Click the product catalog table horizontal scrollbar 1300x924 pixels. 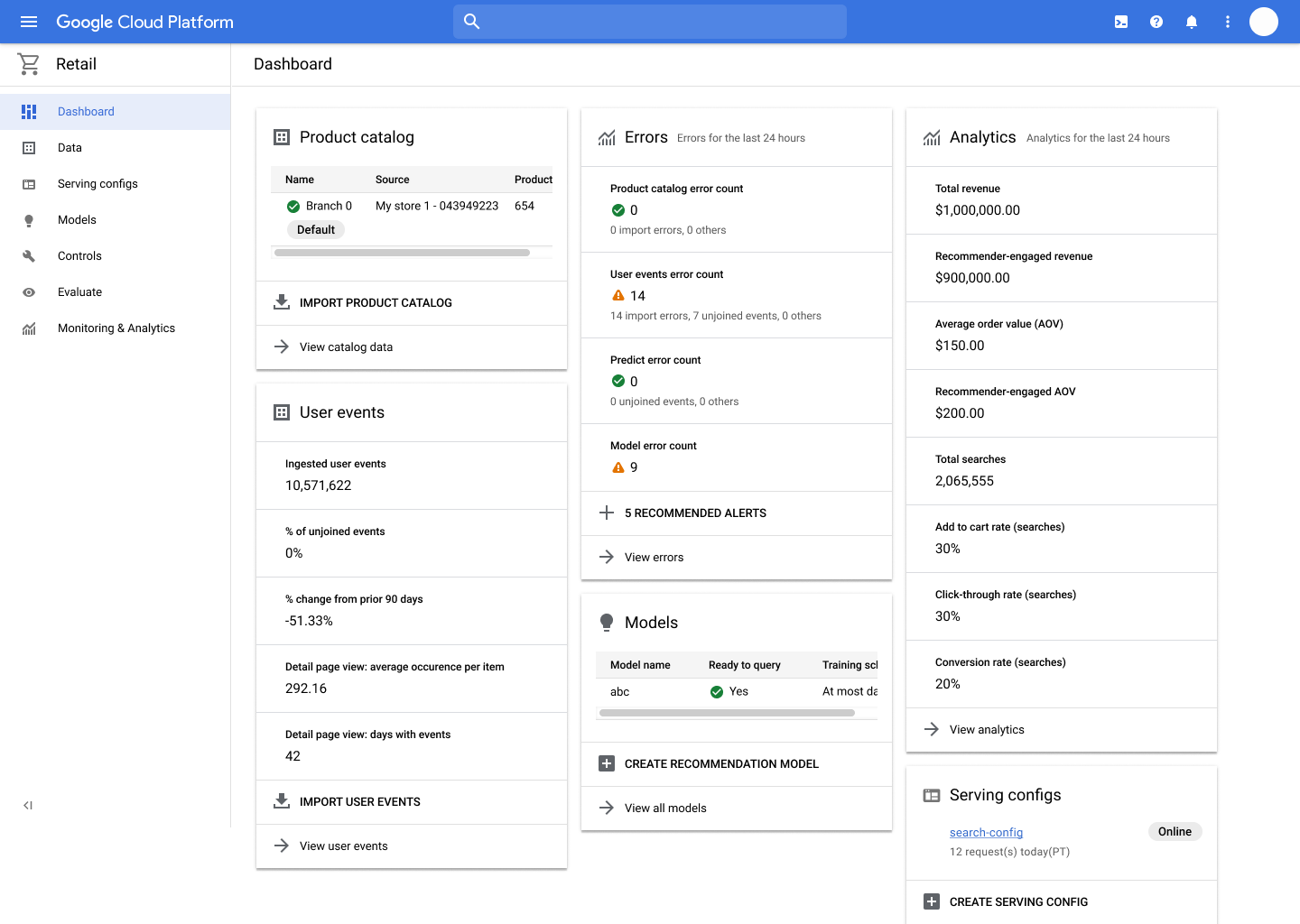click(402, 253)
